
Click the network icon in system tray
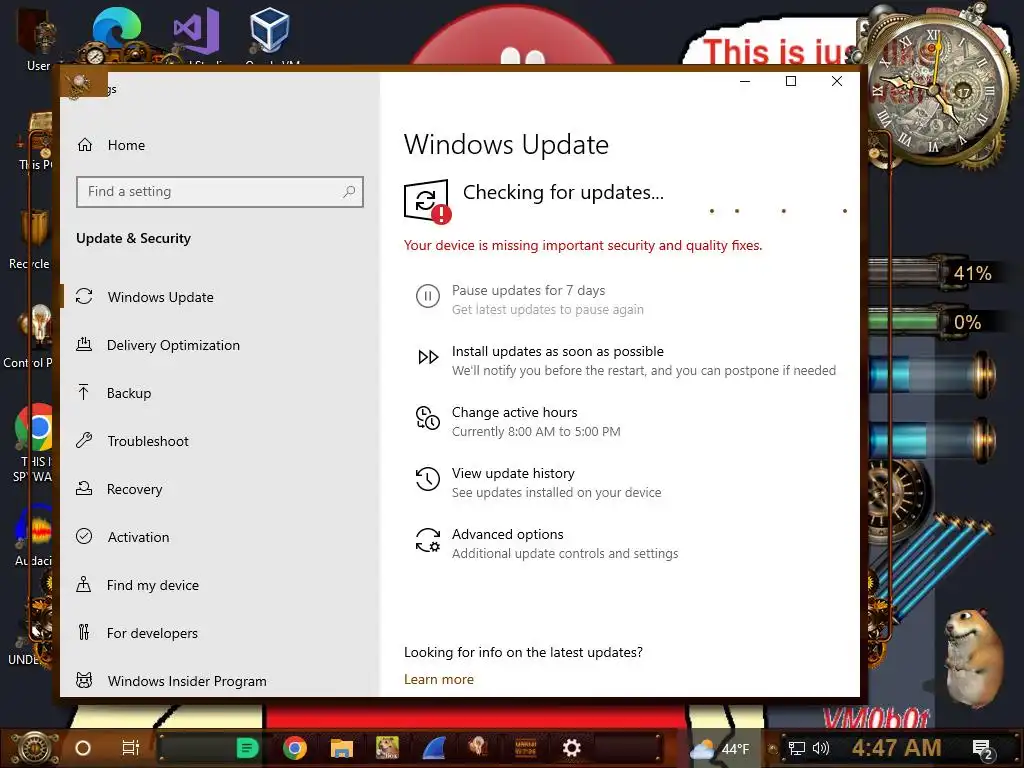[796, 748]
